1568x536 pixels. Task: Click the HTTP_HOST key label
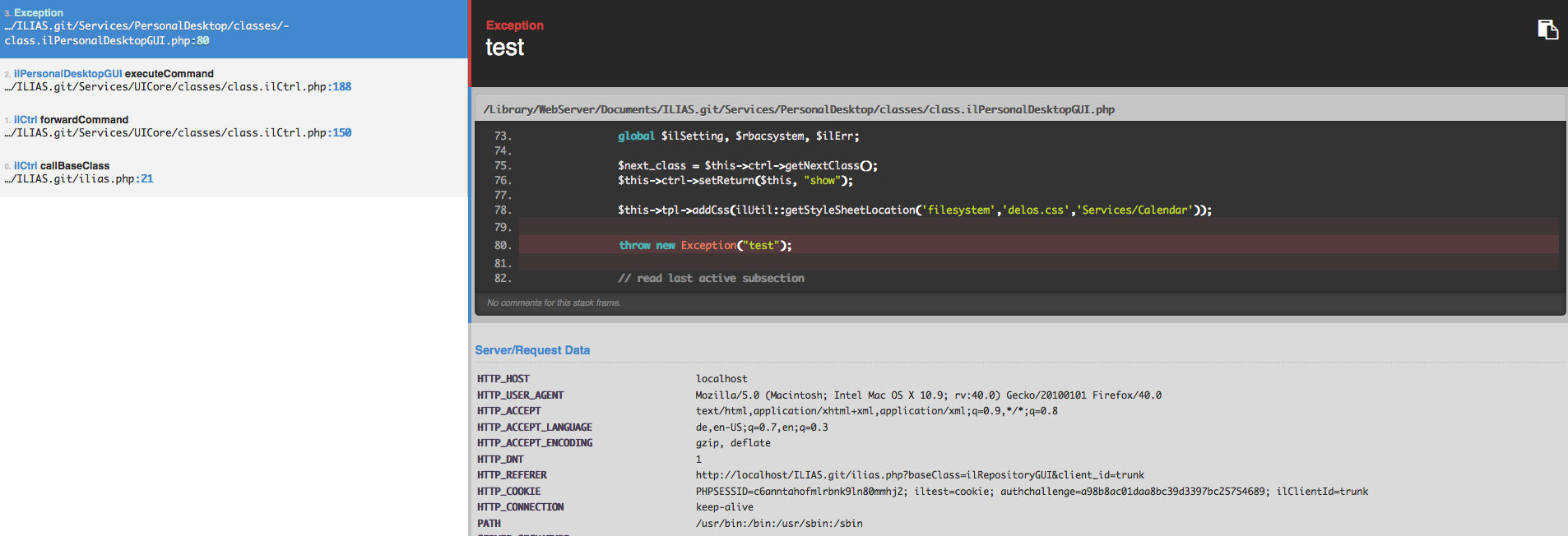click(x=503, y=379)
